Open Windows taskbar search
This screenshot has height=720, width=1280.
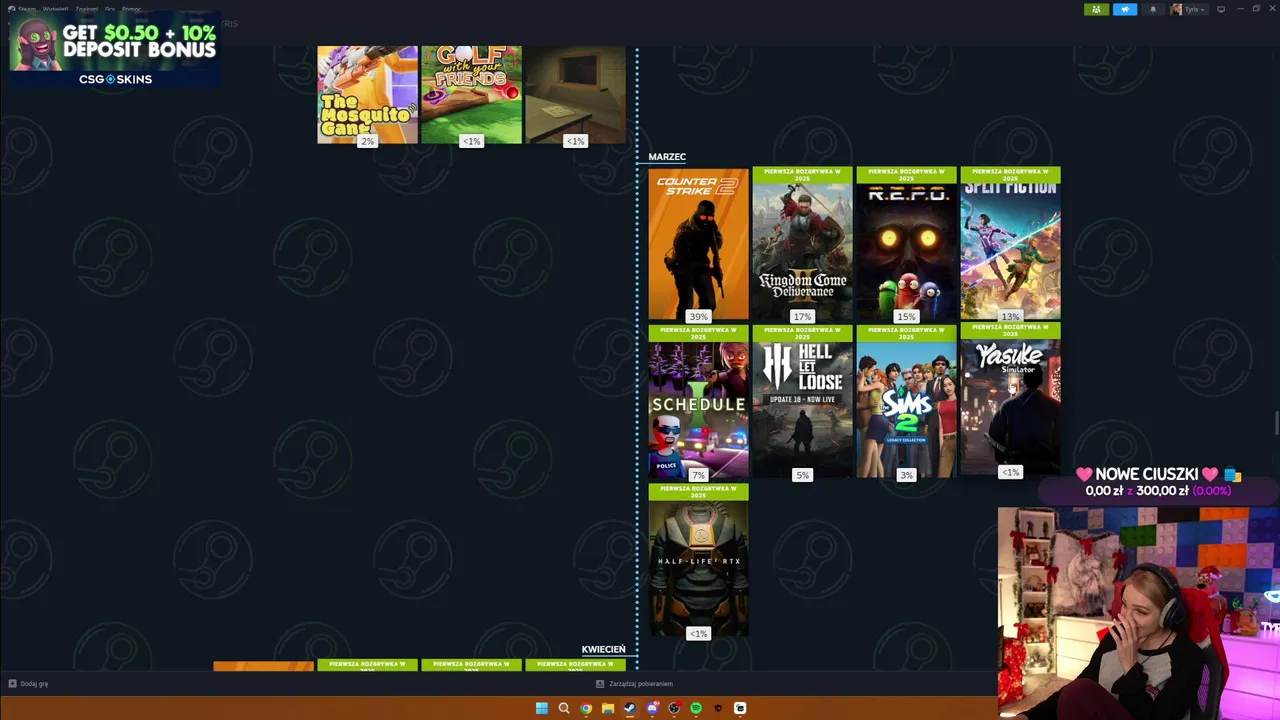tap(564, 708)
